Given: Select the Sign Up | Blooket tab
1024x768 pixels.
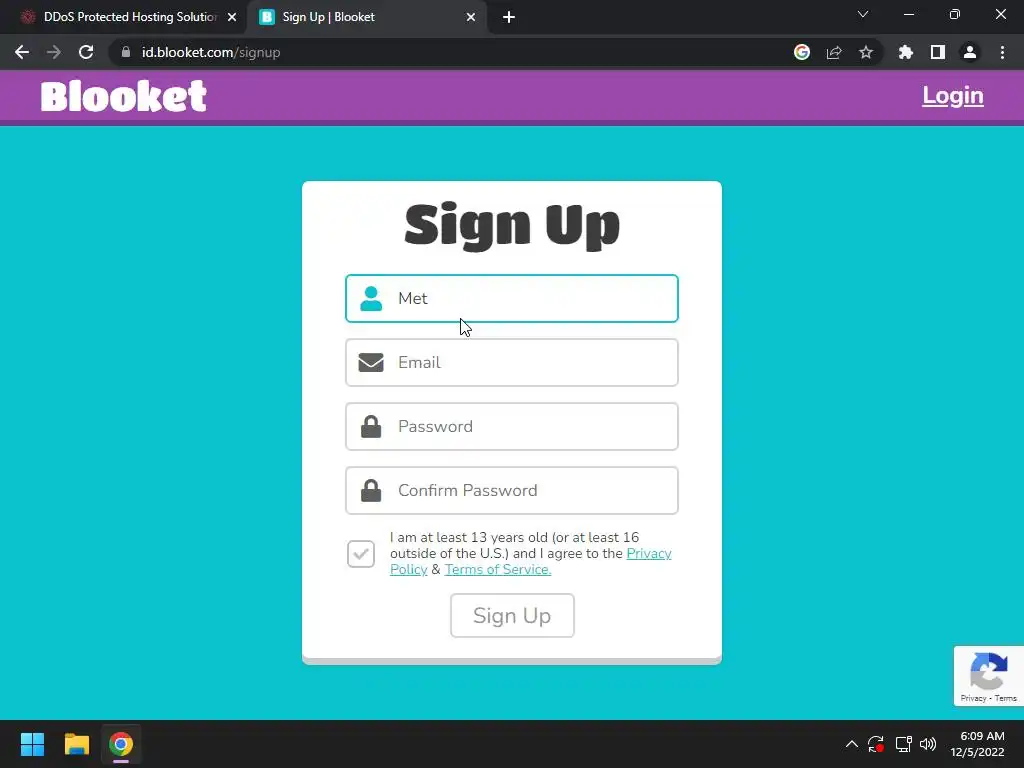Looking at the screenshot, I should tap(366, 17).
